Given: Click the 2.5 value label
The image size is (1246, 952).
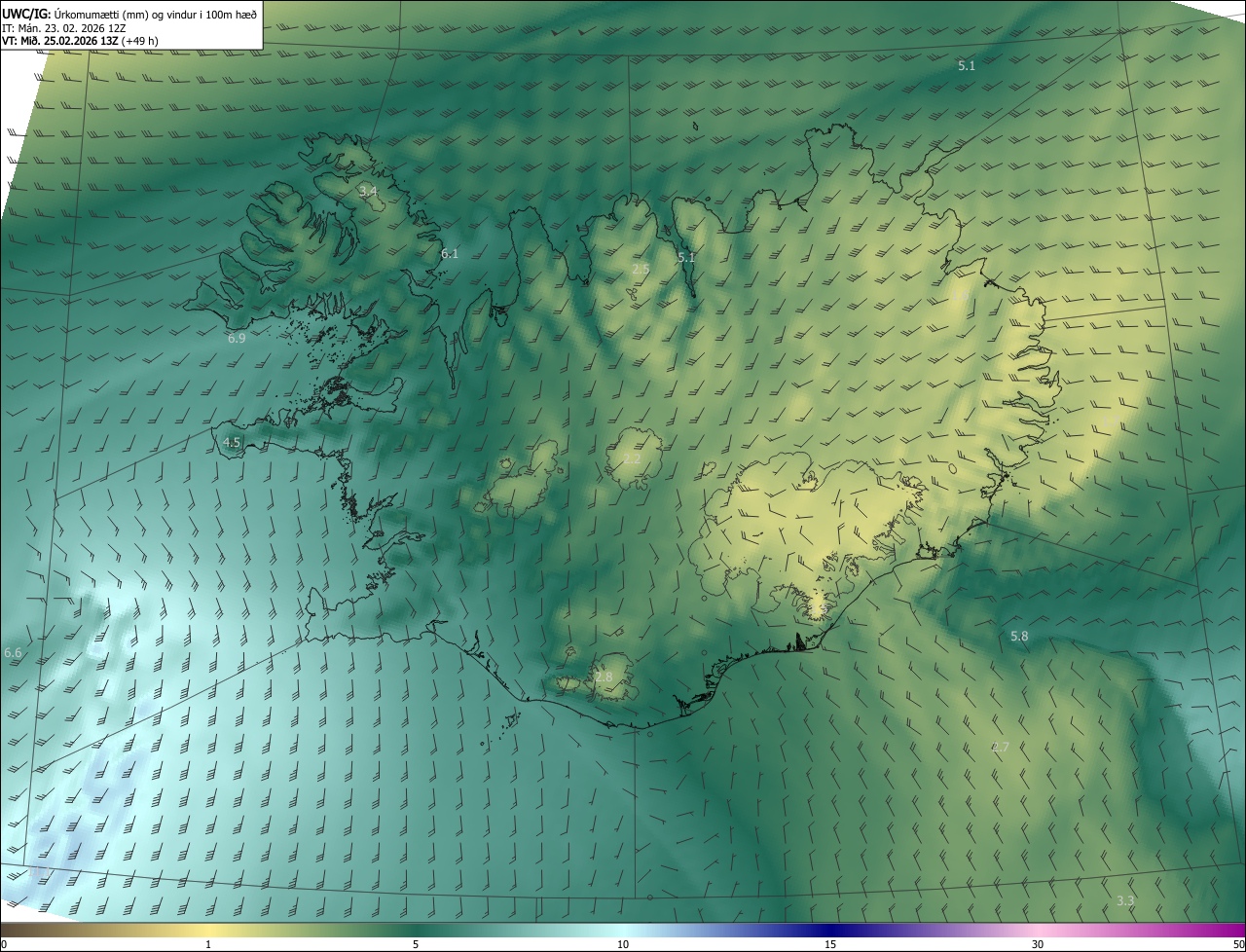Looking at the screenshot, I should 641,268.
